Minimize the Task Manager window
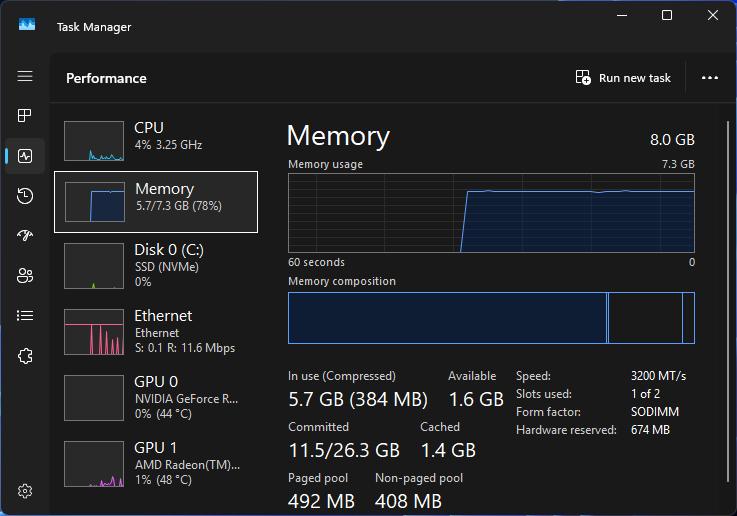 pyautogui.click(x=622, y=16)
